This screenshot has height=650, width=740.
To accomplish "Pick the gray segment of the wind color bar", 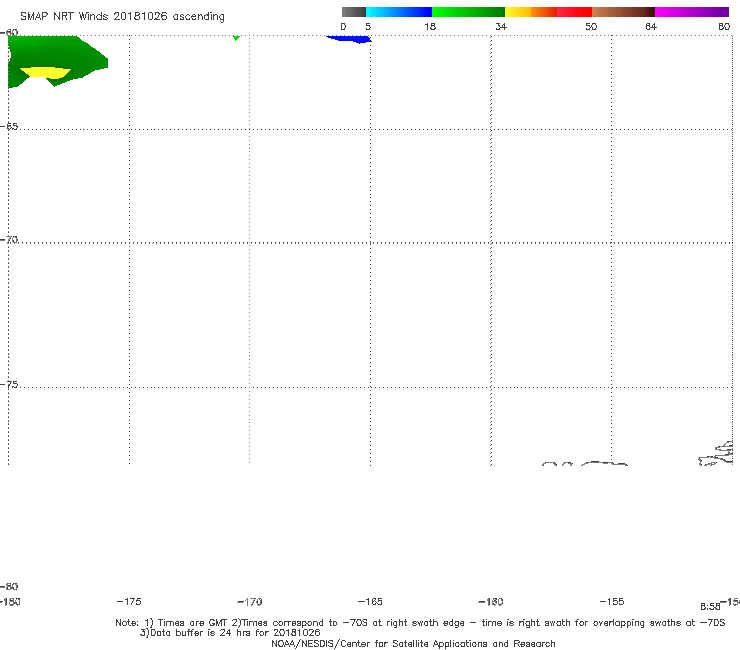I will [354, 12].
